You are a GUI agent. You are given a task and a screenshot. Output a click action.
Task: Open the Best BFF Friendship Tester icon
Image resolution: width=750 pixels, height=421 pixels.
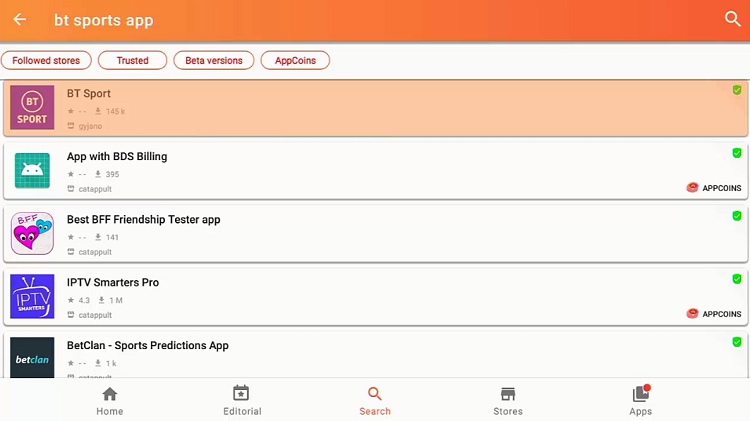tap(32, 233)
